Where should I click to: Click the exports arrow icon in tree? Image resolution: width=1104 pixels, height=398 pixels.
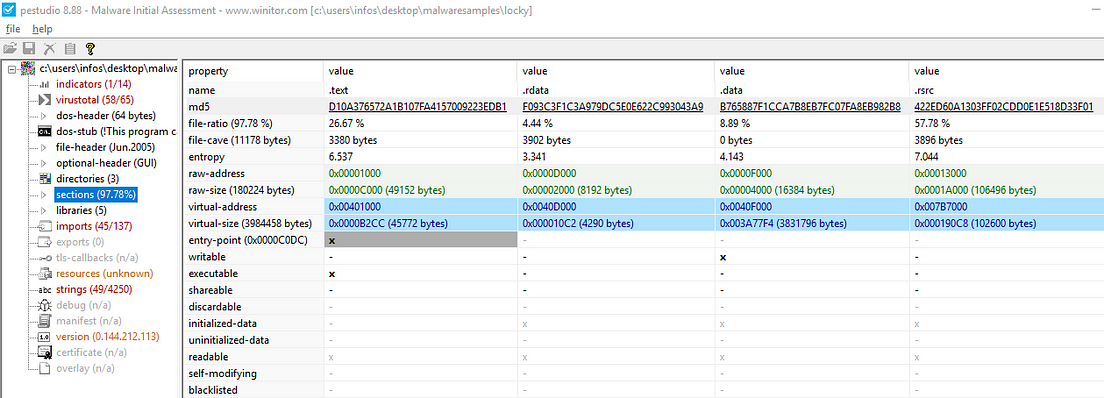44,242
